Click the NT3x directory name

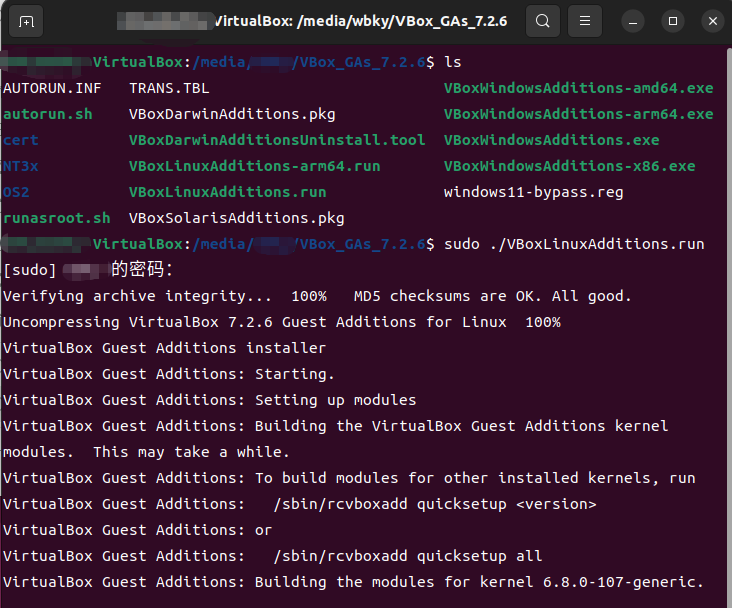tap(21, 166)
